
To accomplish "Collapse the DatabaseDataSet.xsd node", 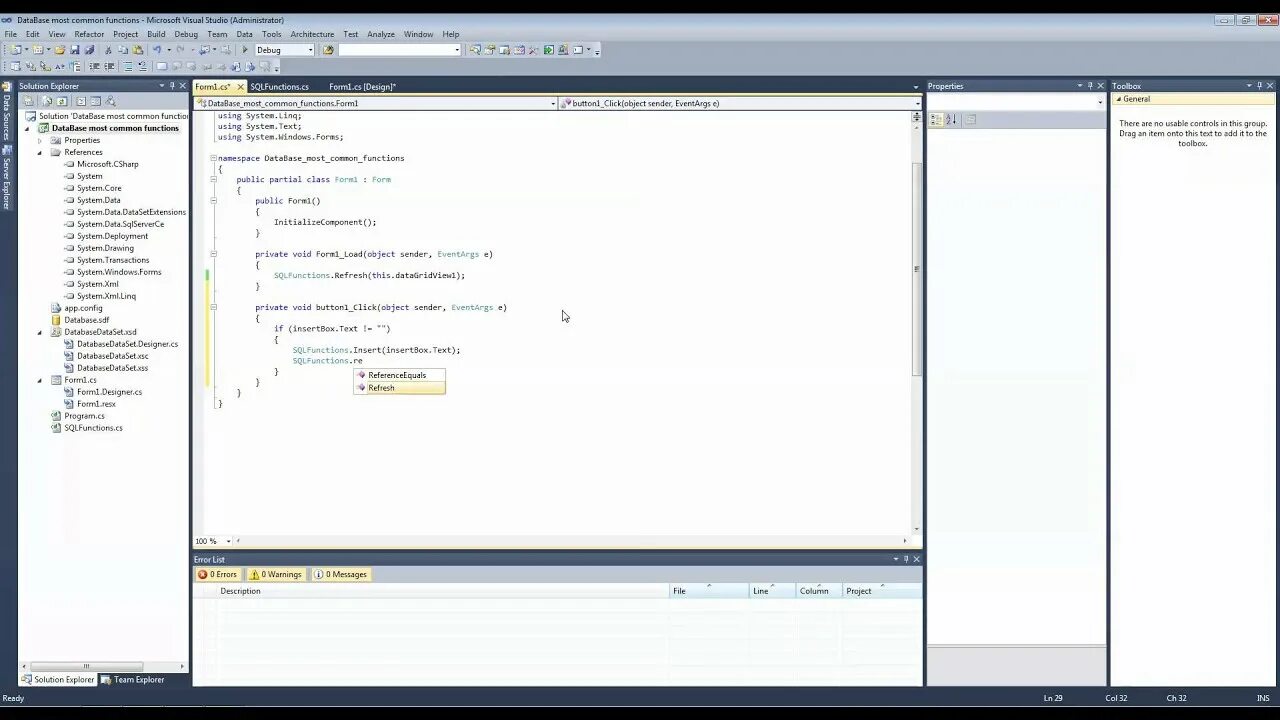I will click(40, 332).
